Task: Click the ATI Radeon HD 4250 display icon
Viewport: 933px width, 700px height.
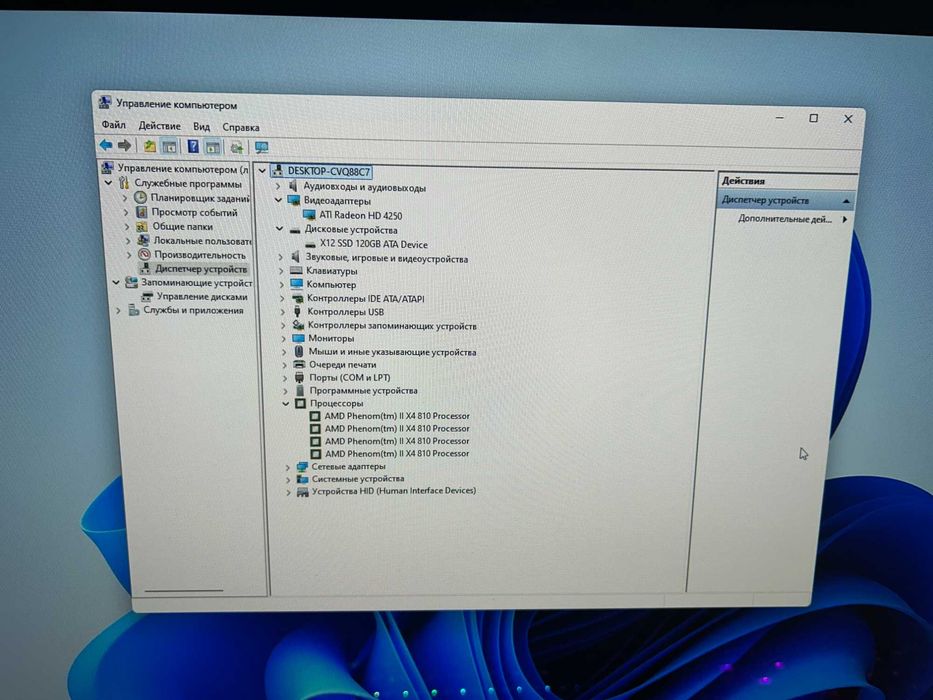Action: [x=309, y=215]
